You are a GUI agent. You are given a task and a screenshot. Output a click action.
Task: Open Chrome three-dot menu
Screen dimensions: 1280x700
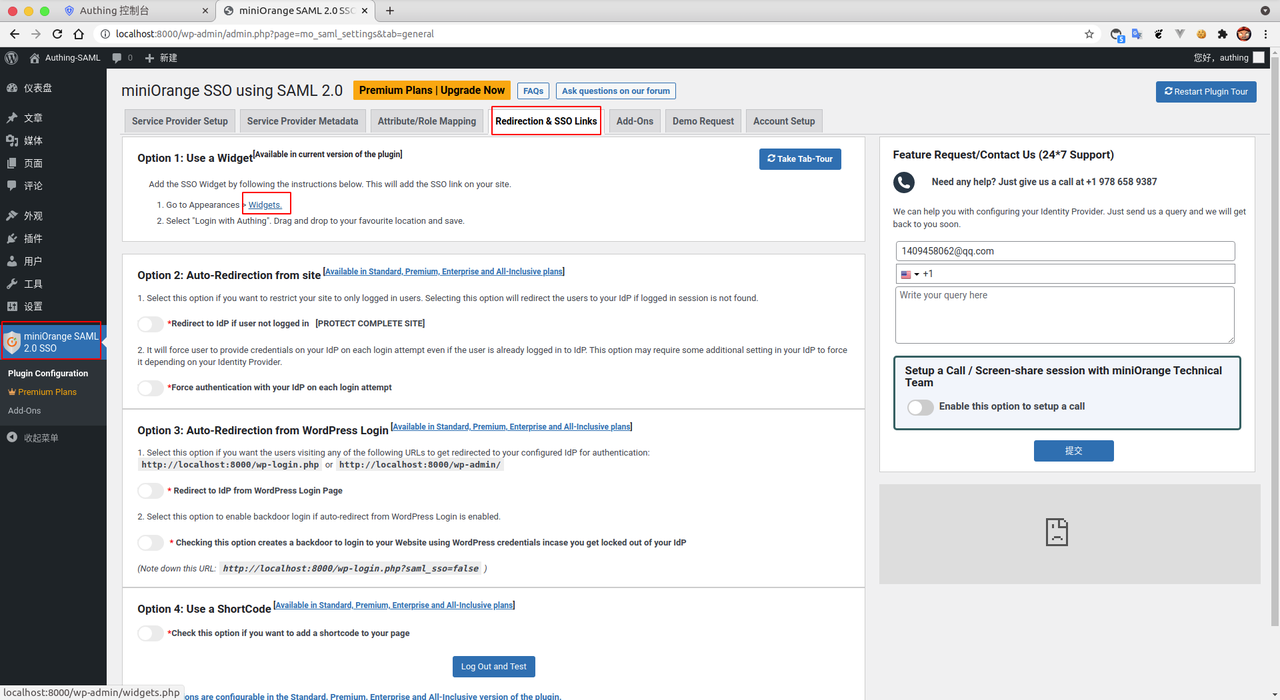(1266, 34)
